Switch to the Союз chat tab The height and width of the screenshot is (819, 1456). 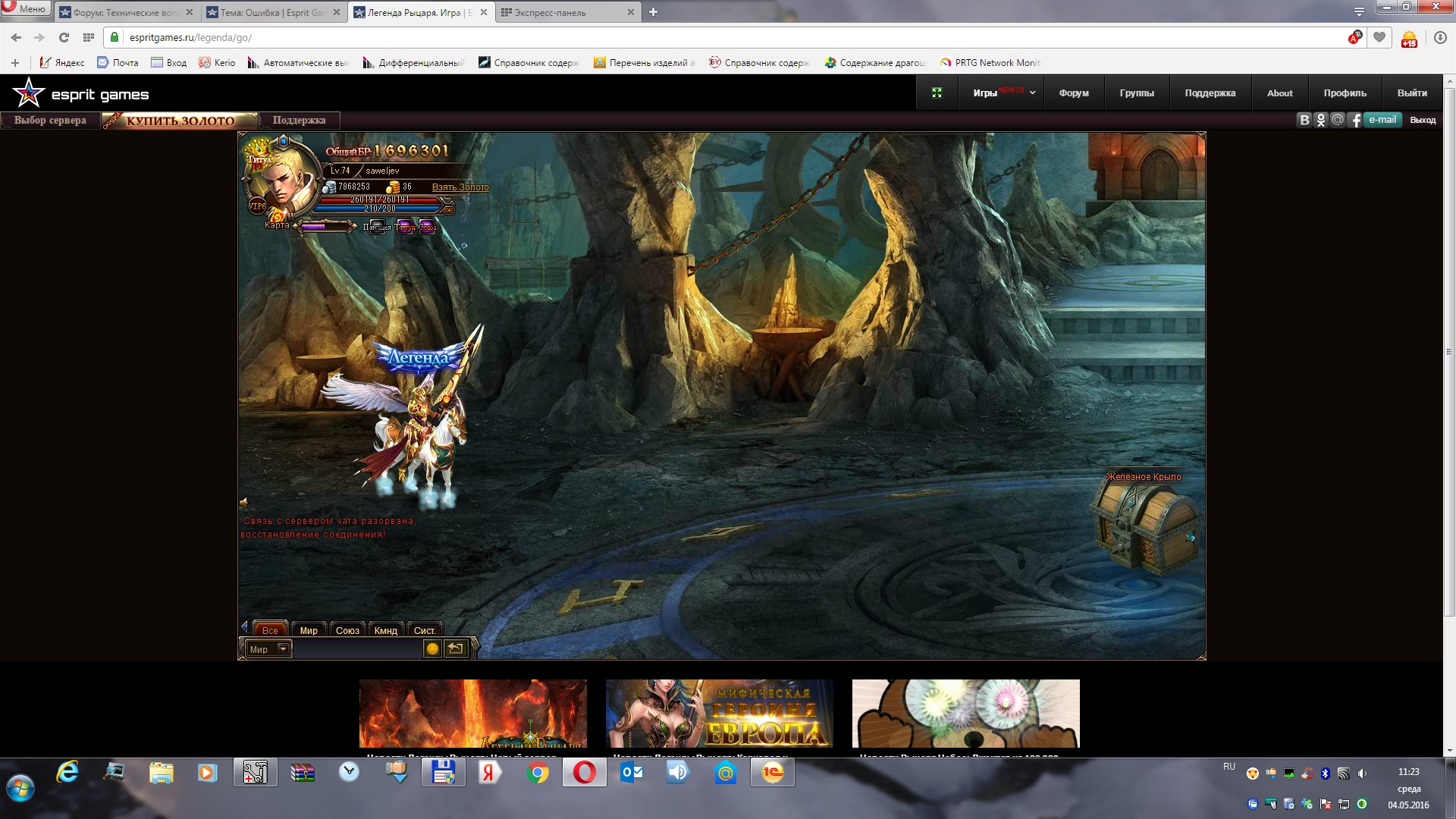tap(347, 630)
